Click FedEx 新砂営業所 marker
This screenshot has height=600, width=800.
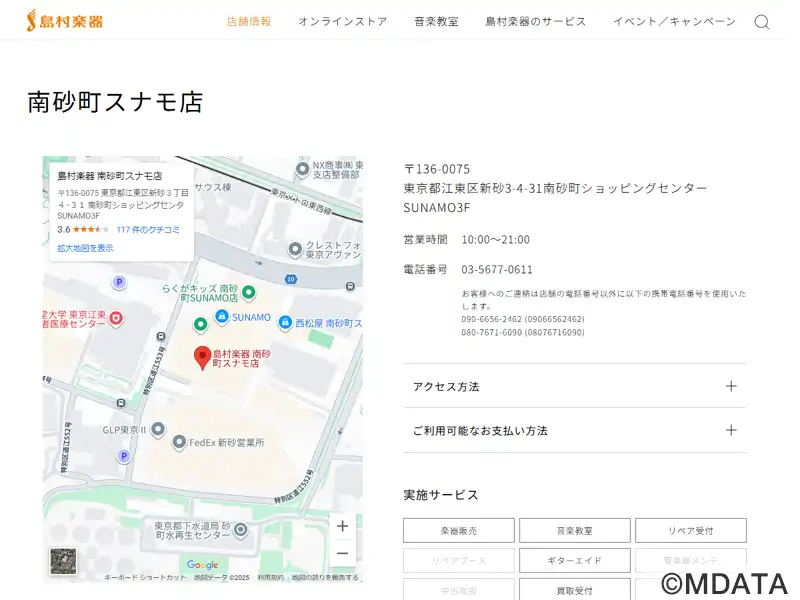pyautogui.click(x=179, y=442)
